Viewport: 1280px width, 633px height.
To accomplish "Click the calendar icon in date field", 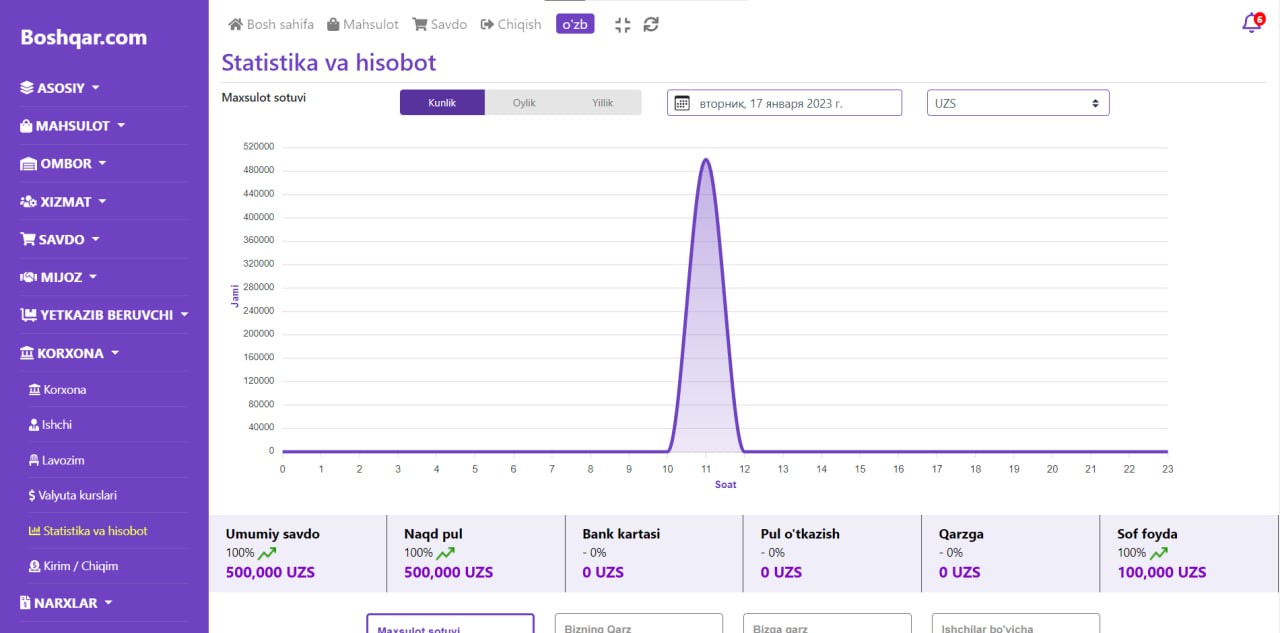I will coord(682,103).
